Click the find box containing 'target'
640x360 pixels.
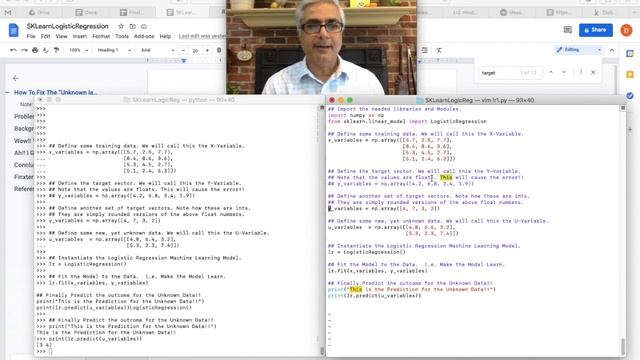(510, 73)
